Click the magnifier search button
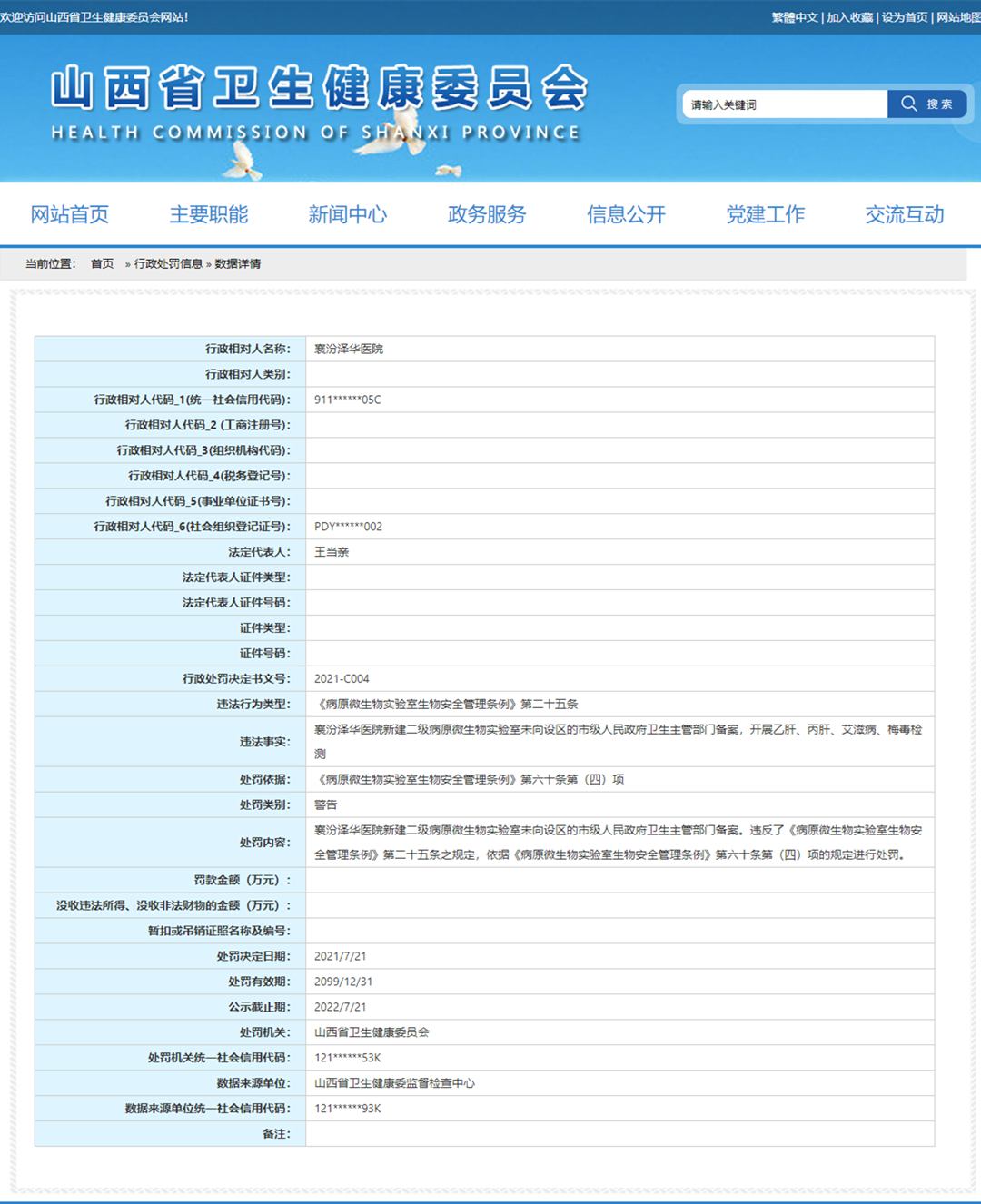The height and width of the screenshot is (1204, 981). click(x=926, y=104)
